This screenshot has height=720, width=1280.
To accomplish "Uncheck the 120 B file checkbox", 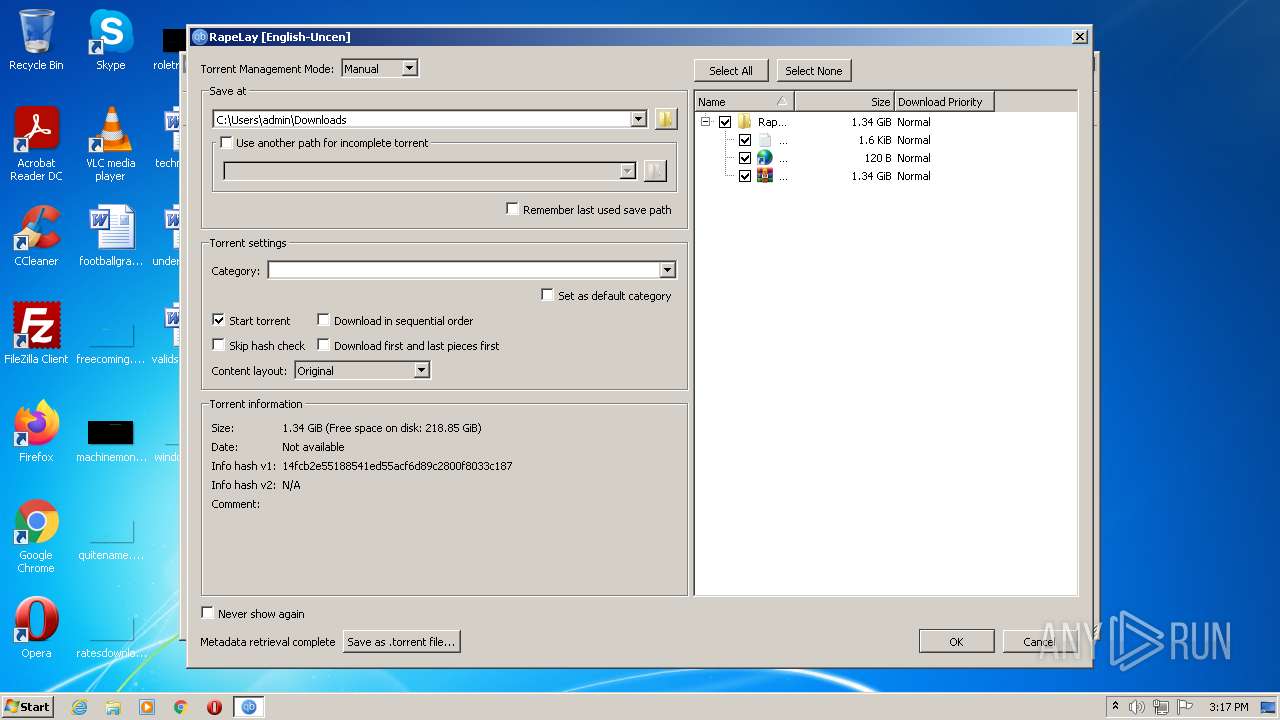I will (x=745, y=158).
